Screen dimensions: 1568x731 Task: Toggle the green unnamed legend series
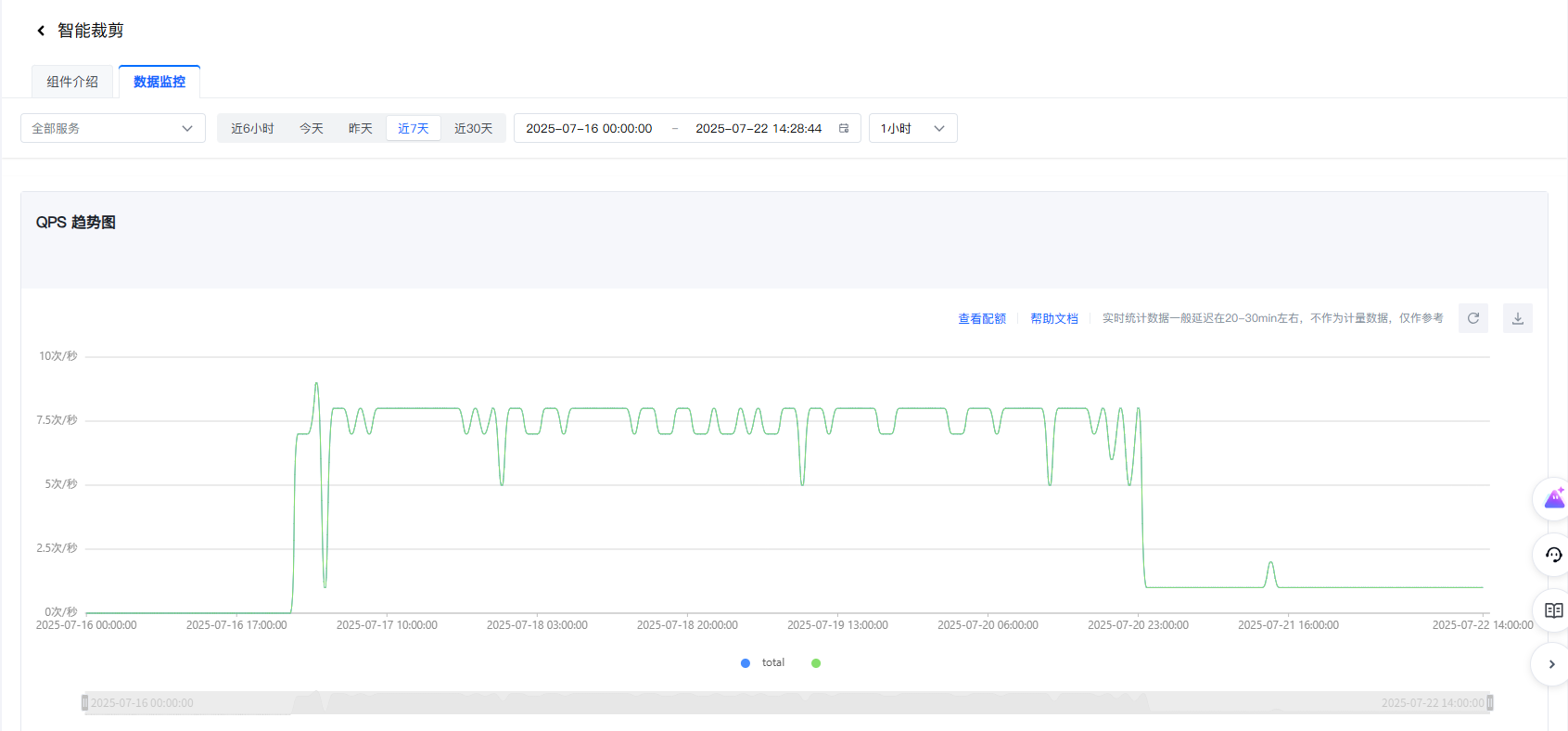816,663
